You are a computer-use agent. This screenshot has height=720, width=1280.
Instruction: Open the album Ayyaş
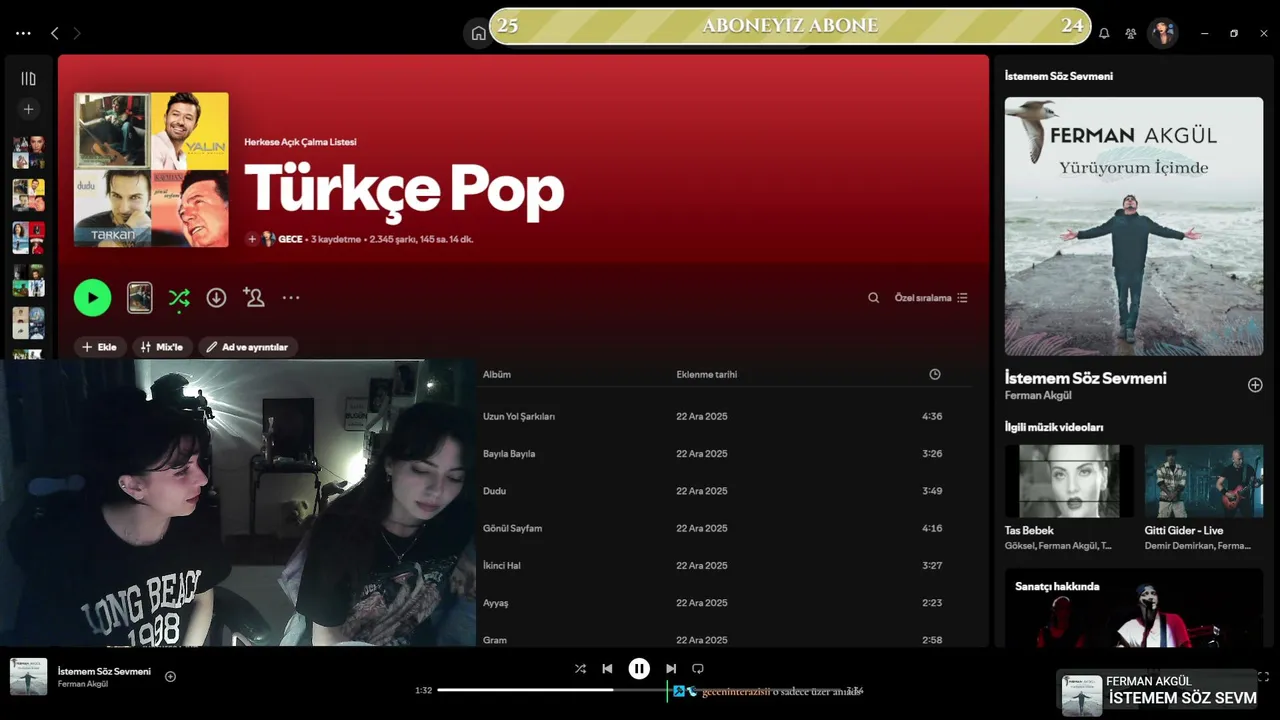pyautogui.click(x=496, y=603)
